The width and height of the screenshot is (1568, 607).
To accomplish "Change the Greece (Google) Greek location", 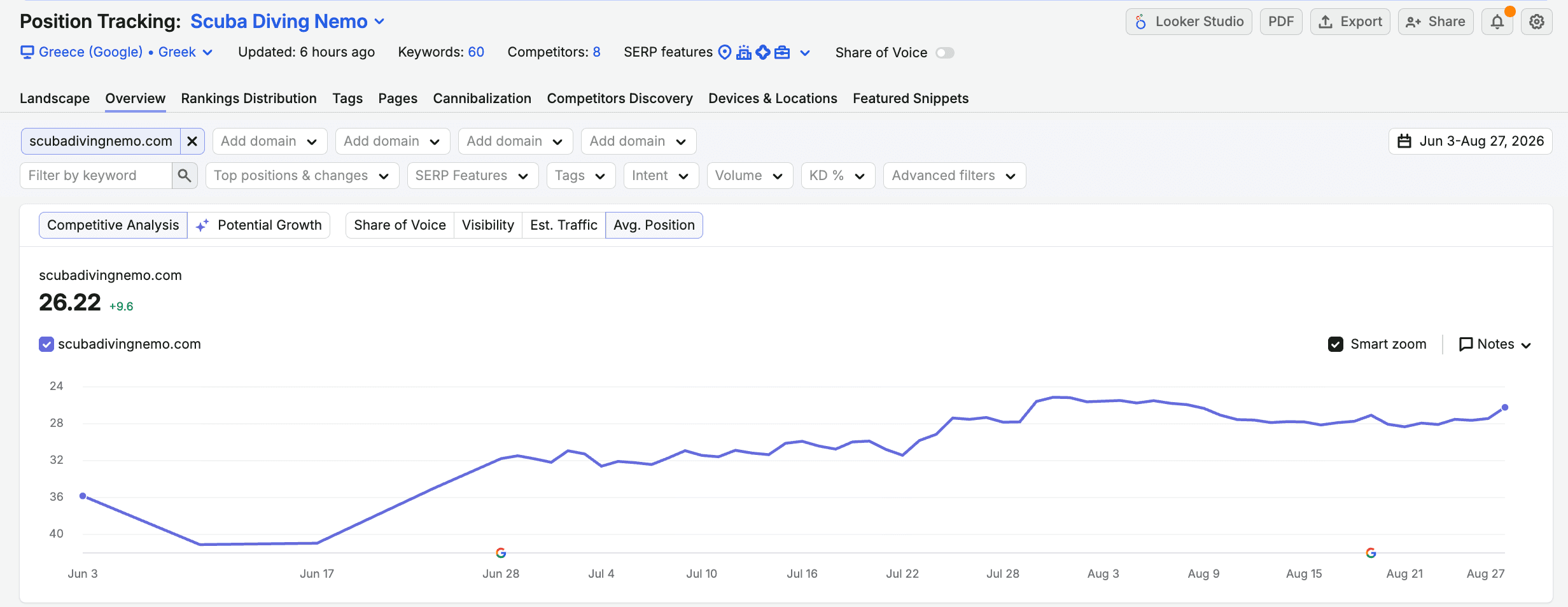I will tap(116, 52).
